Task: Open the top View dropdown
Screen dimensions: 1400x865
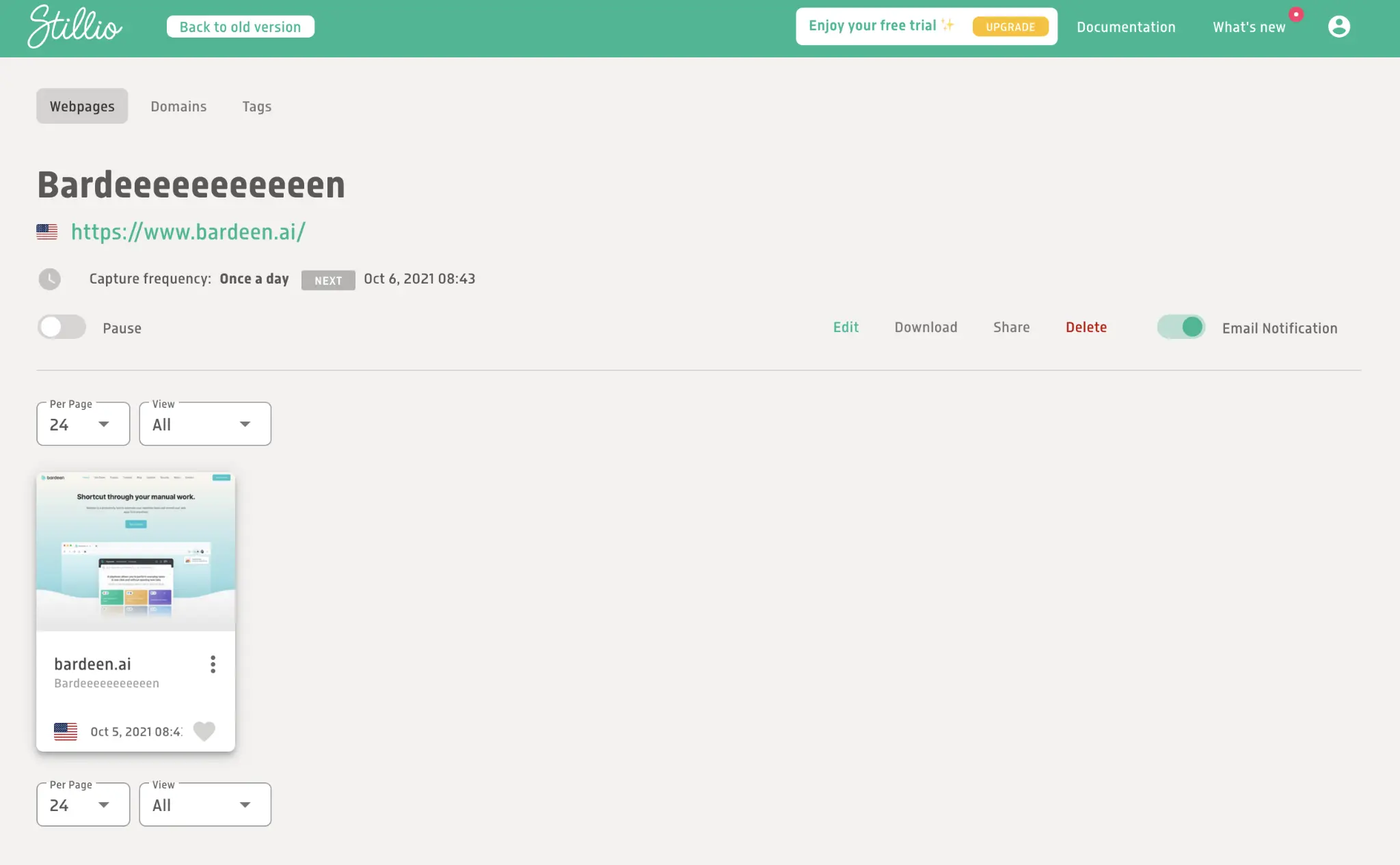Action: [x=204, y=424]
